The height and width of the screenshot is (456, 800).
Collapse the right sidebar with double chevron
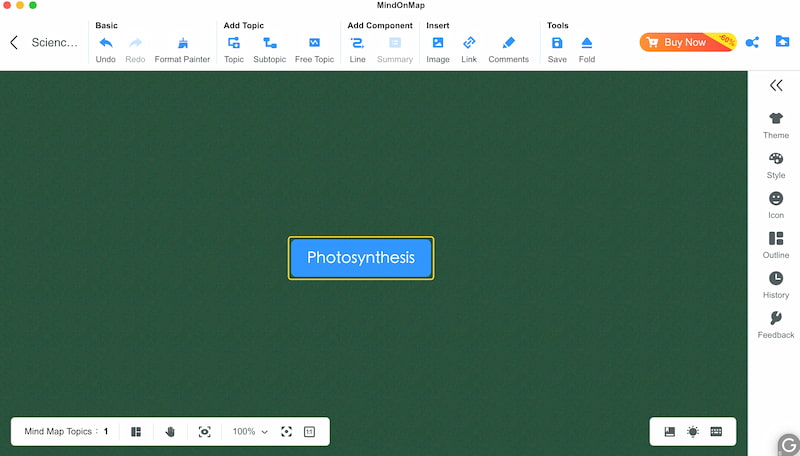[776, 86]
